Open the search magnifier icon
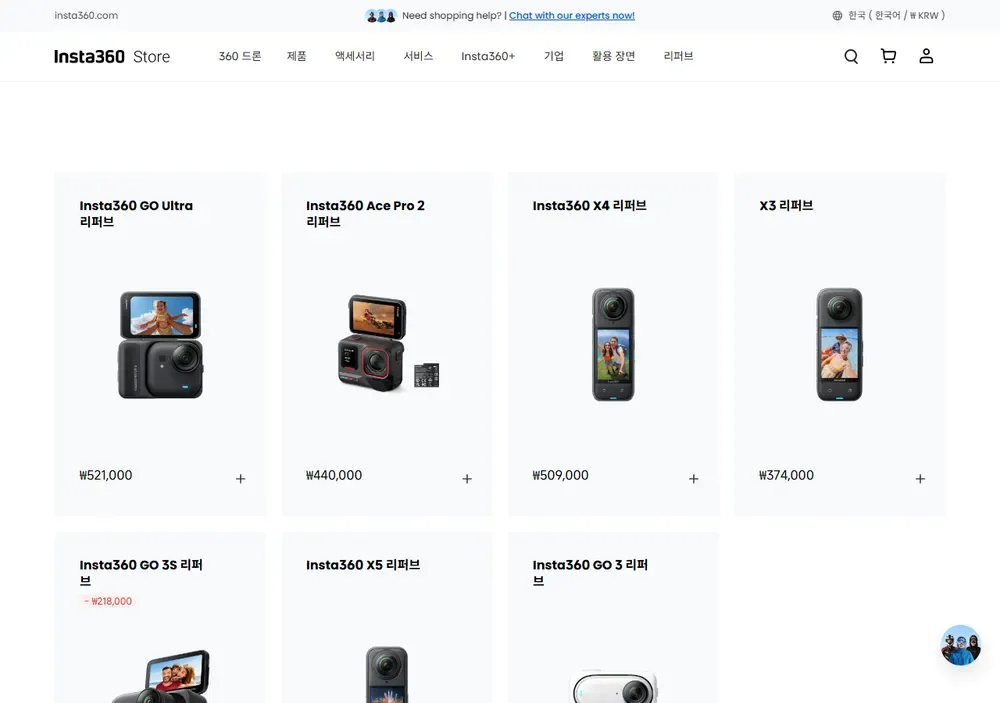This screenshot has height=703, width=1000. pos(851,57)
